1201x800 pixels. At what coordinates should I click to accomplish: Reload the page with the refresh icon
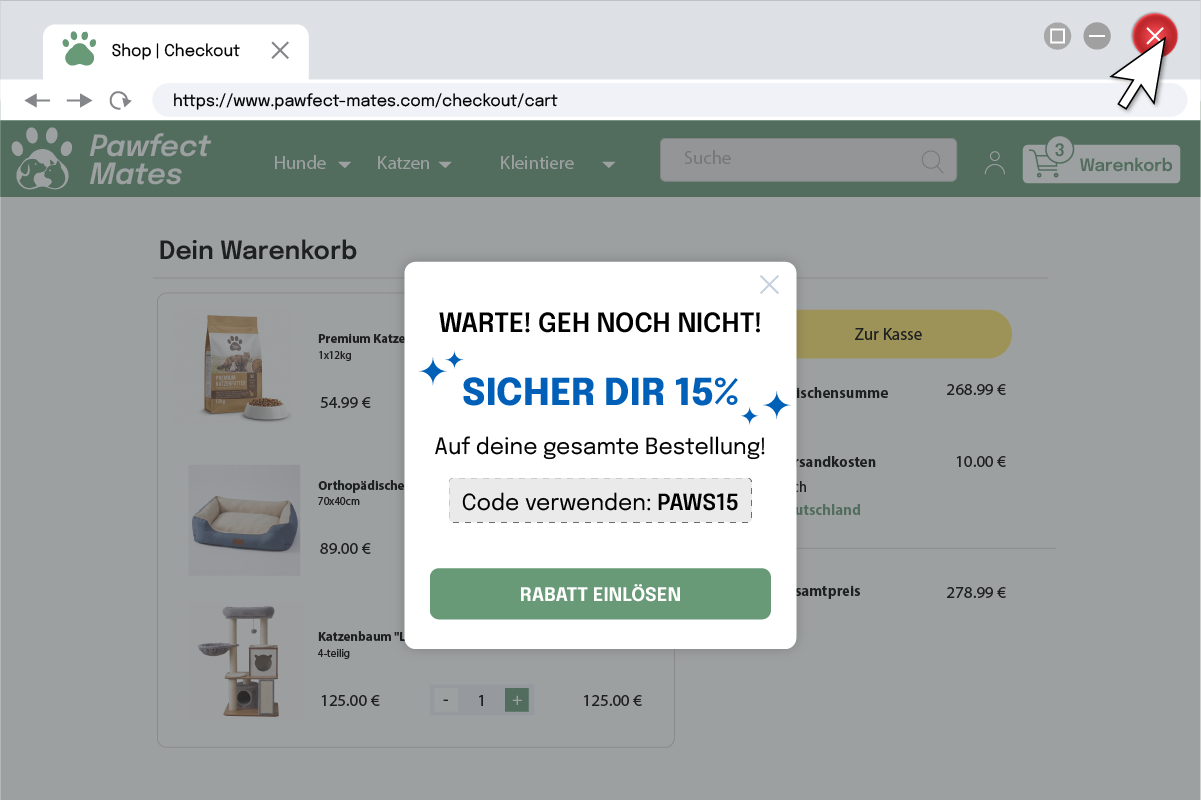tap(120, 100)
